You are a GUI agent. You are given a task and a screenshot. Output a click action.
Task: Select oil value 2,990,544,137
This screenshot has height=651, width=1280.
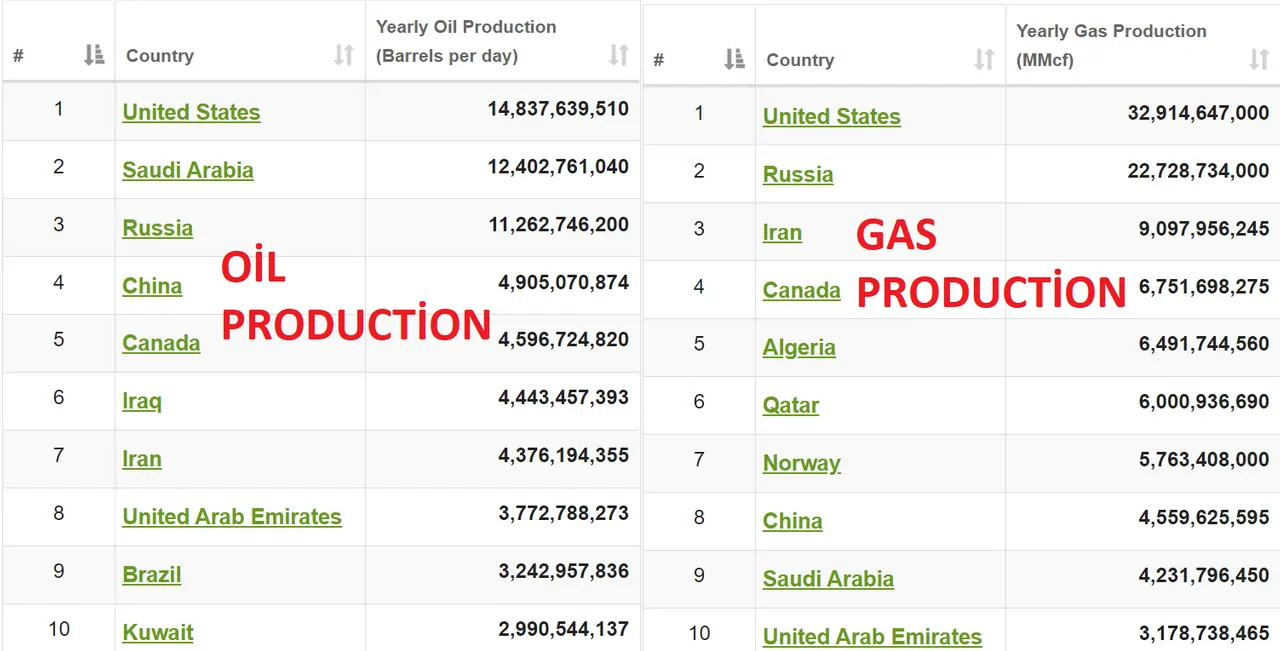[x=563, y=629]
